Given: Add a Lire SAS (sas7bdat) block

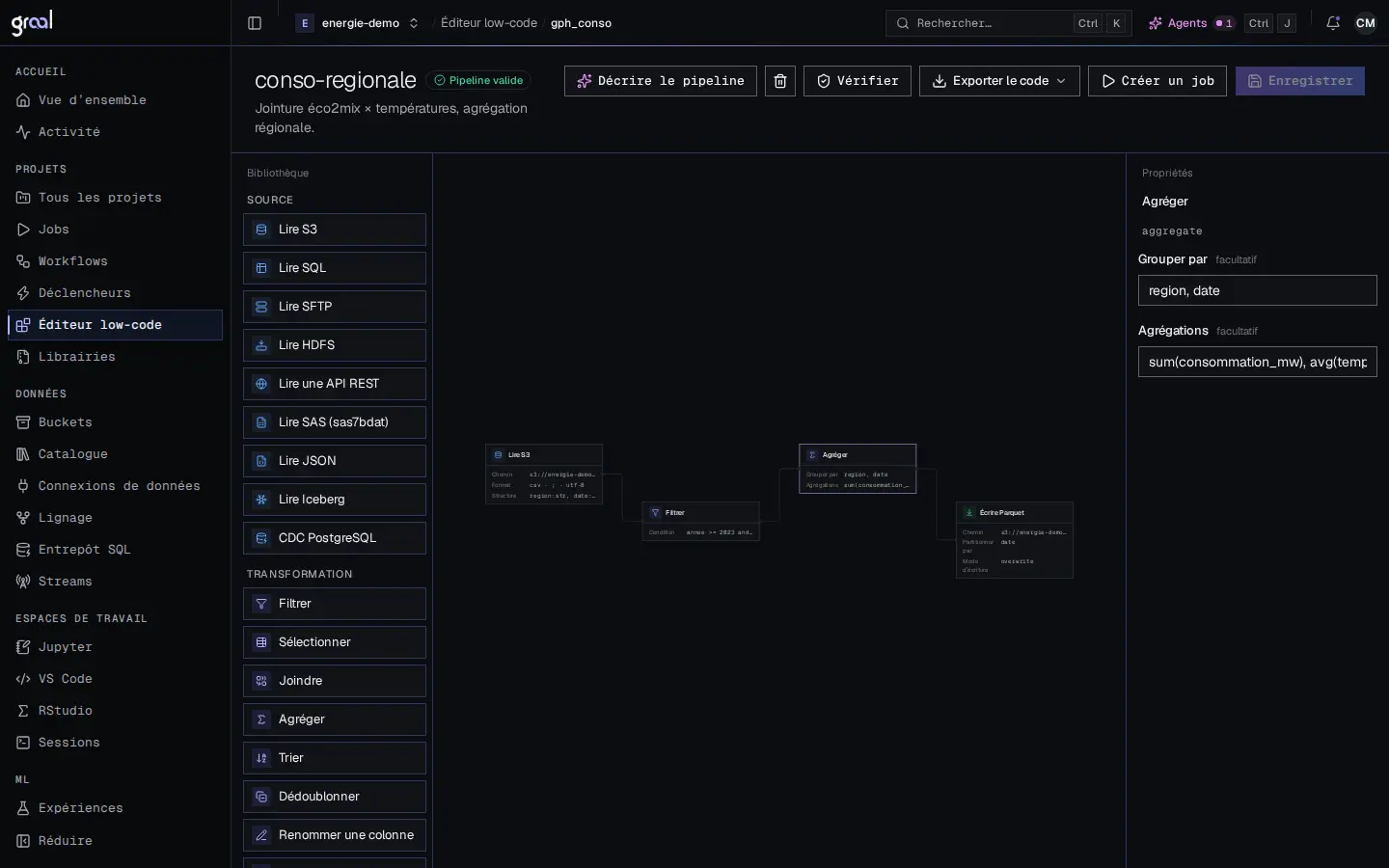Looking at the screenshot, I should coord(335,422).
